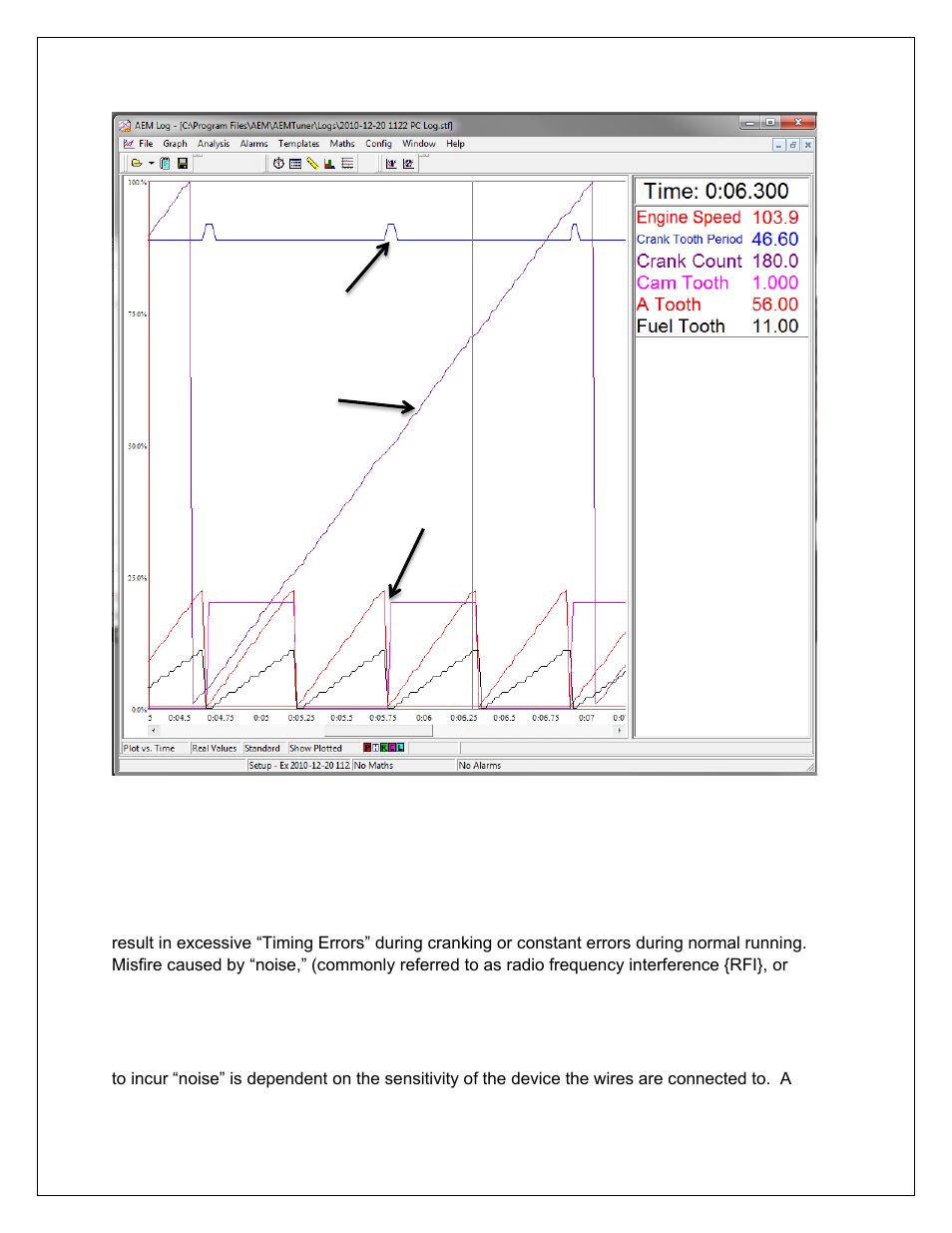
Task: Click the Open file folder icon
Action: pyautogui.click(x=136, y=164)
